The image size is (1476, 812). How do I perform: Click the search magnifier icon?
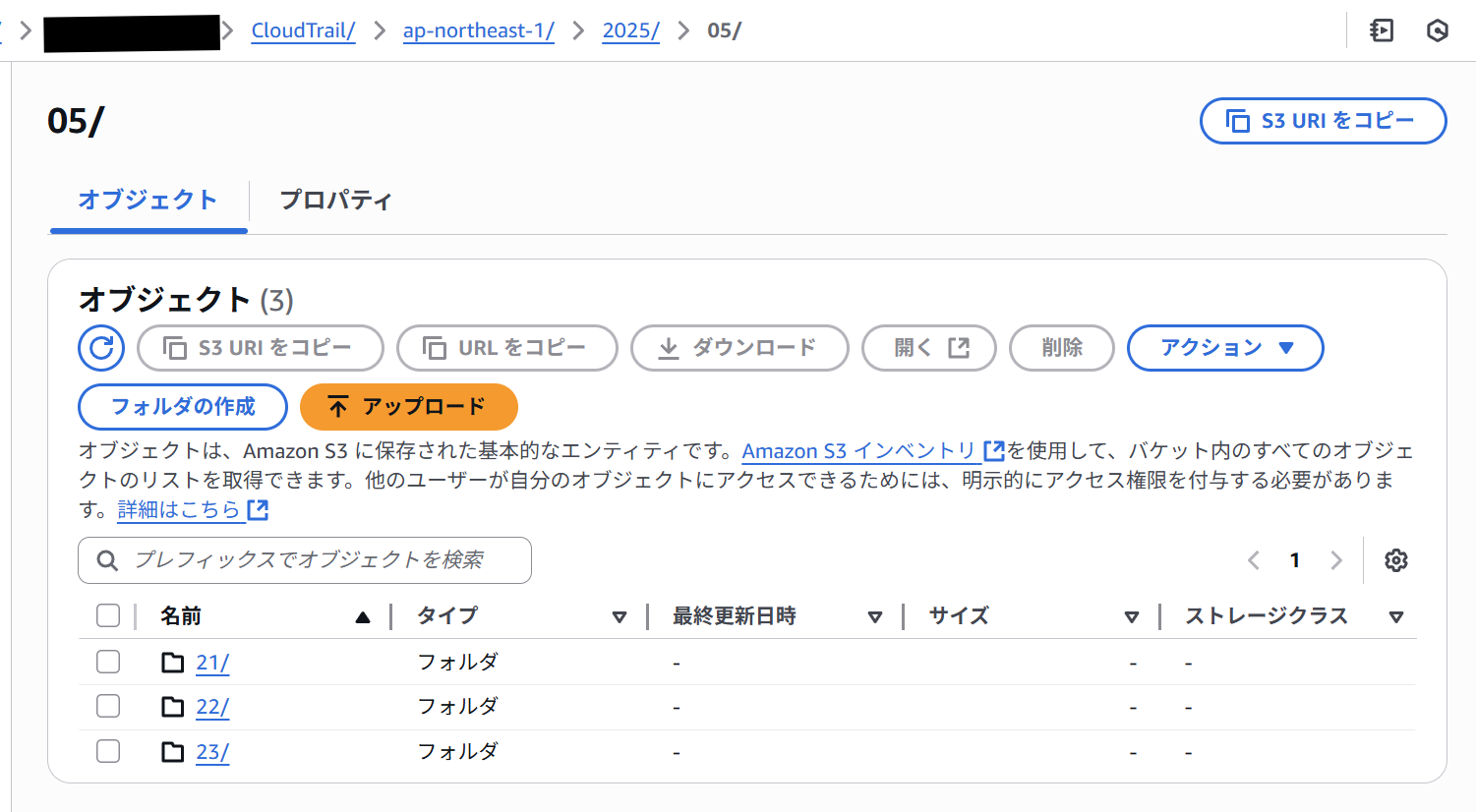pyautogui.click(x=107, y=560)
